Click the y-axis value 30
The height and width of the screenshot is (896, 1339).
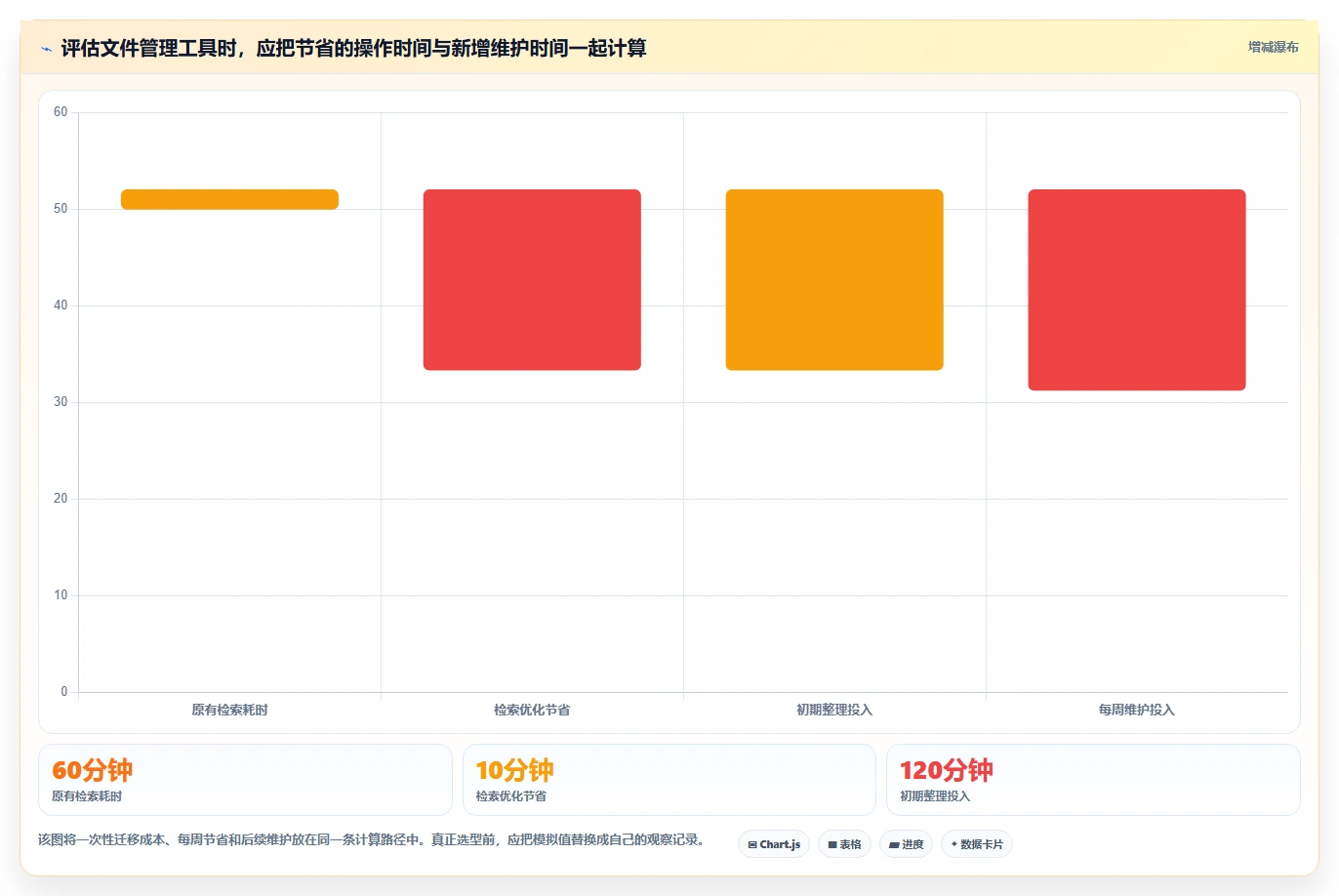[x=61, y=402]
